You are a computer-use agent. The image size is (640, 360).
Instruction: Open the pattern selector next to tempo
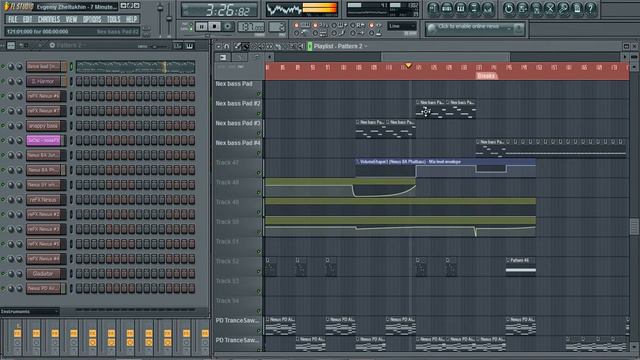276,27
